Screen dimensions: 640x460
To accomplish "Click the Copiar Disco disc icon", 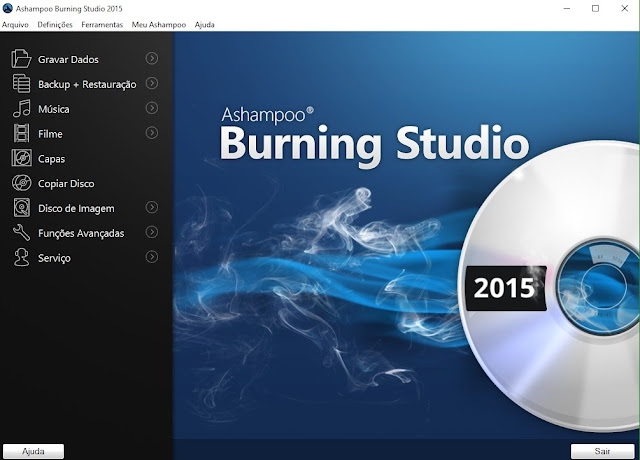I will pos(22,183).
